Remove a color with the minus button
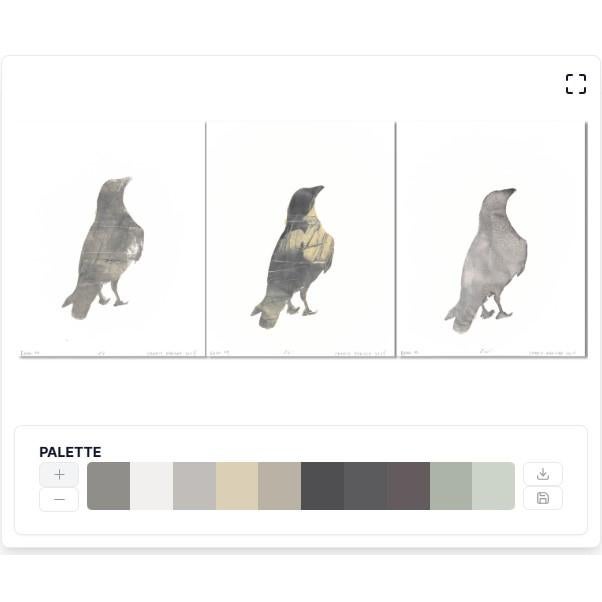The height and width of the screenshot is (602, 602). pyautogui.click(x=59, y=499)
